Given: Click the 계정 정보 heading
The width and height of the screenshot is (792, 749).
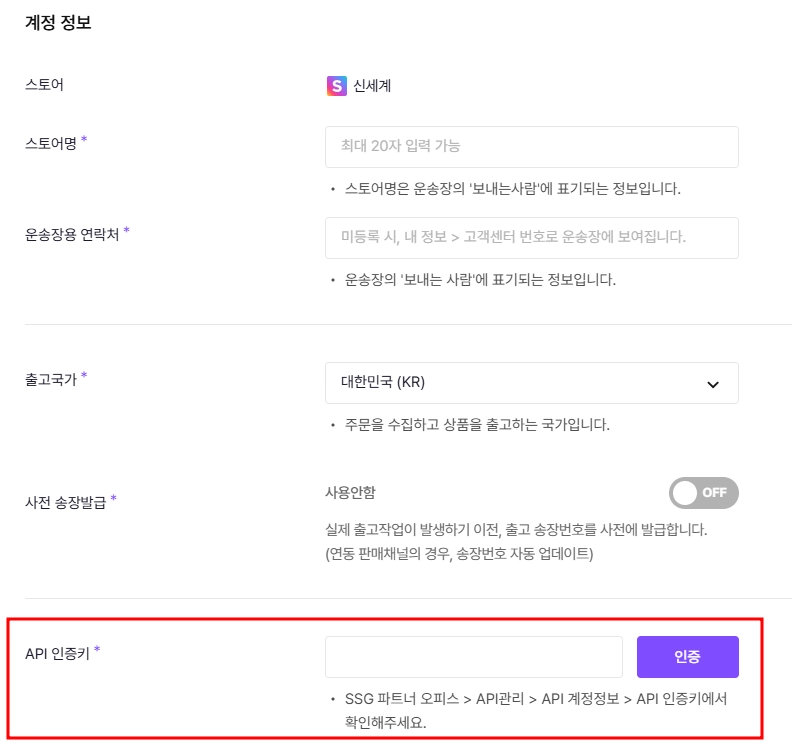Looking at the screenshot, I should tap(58, 22).
